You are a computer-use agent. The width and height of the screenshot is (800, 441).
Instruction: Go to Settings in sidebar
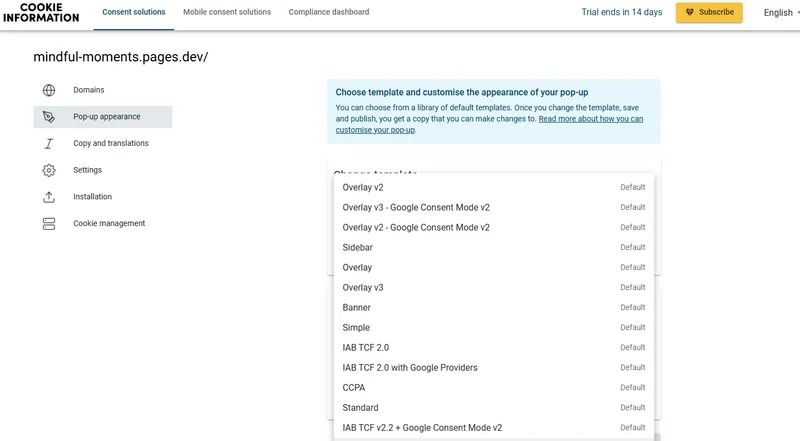click(x=103, y=170)
